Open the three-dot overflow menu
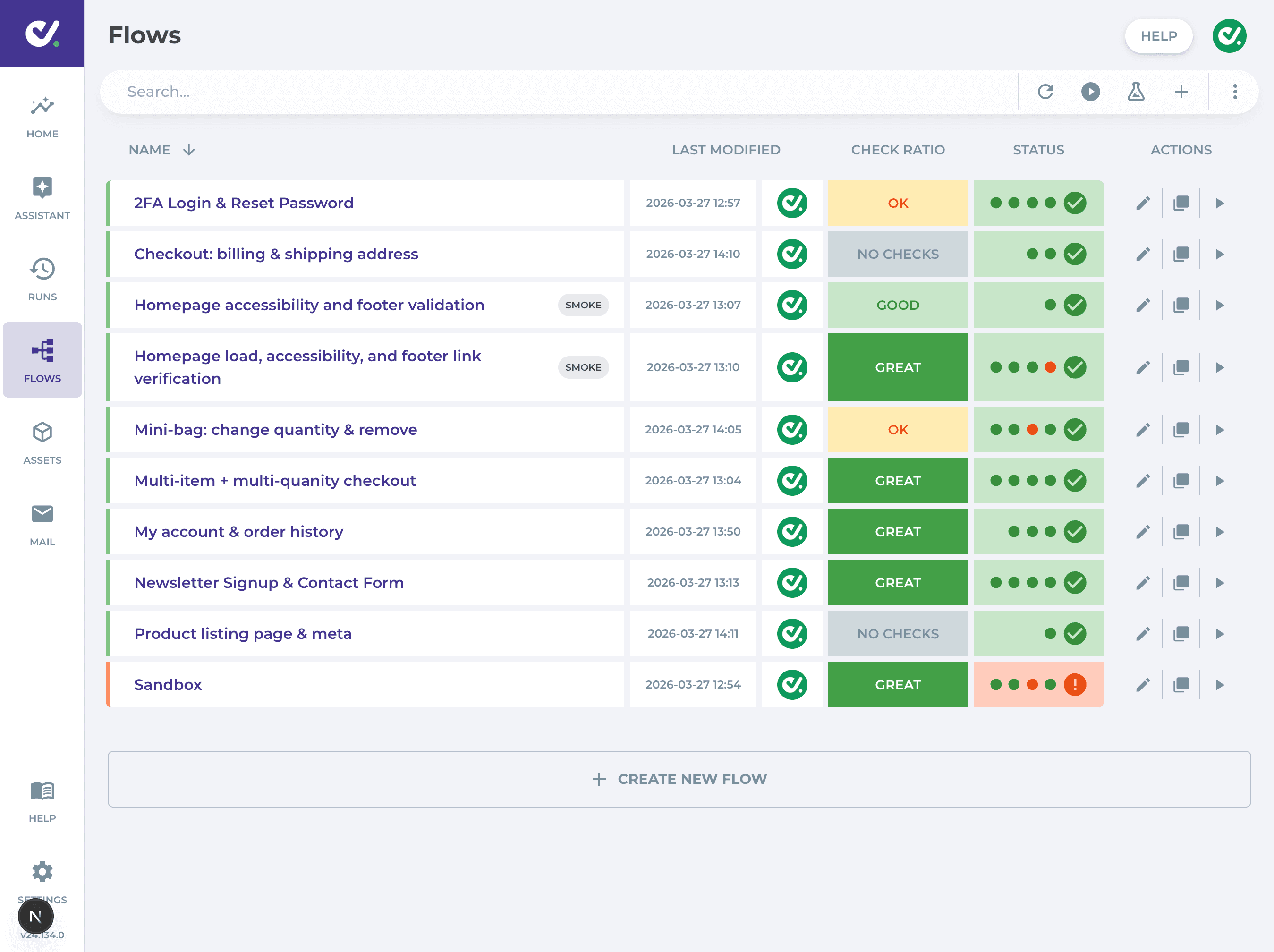 1234,91
